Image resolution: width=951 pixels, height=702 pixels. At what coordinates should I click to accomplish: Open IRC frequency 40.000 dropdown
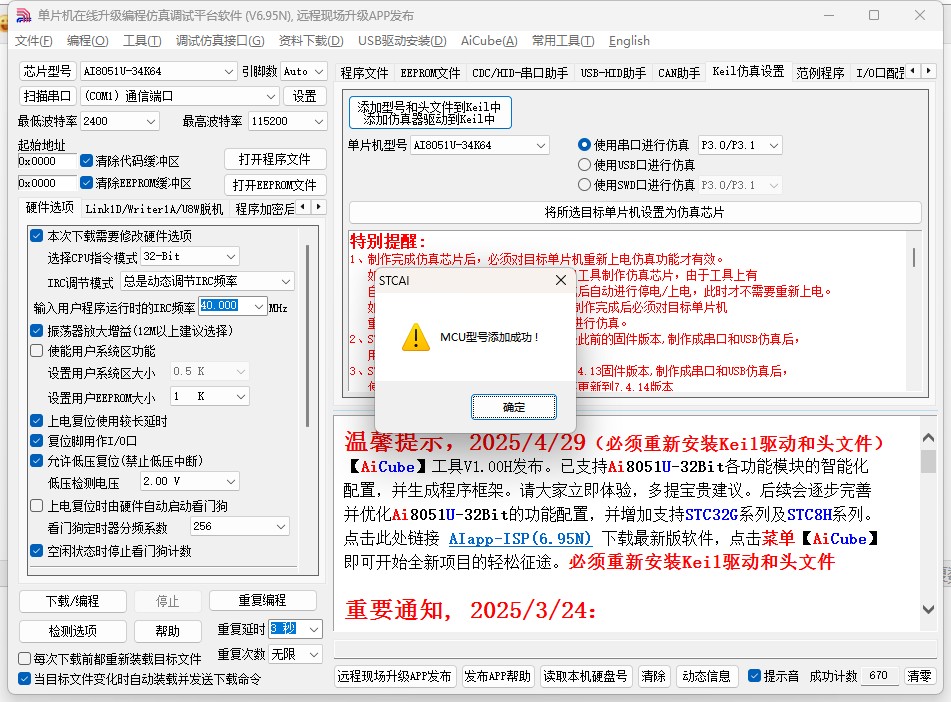[233, 306]
